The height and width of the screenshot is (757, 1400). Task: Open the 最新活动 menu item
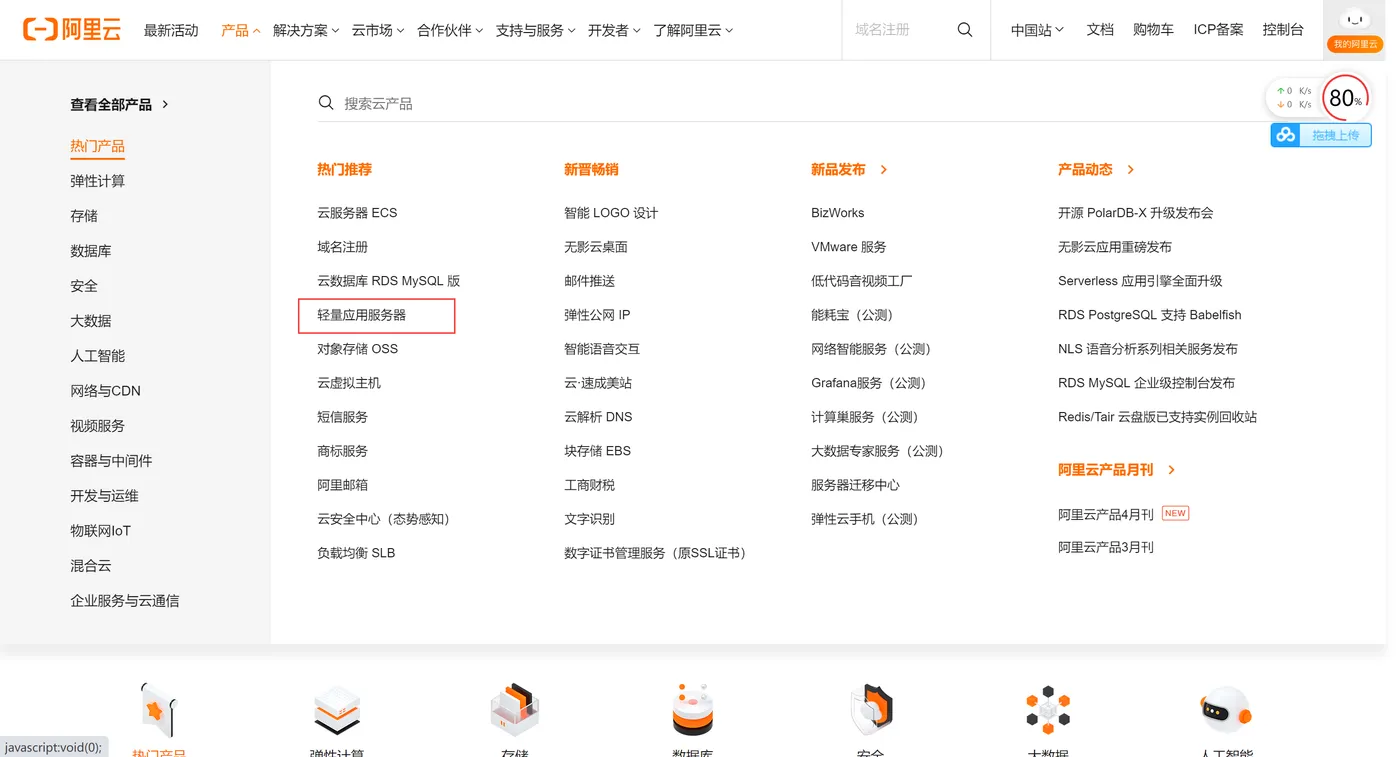coord(171,30)
